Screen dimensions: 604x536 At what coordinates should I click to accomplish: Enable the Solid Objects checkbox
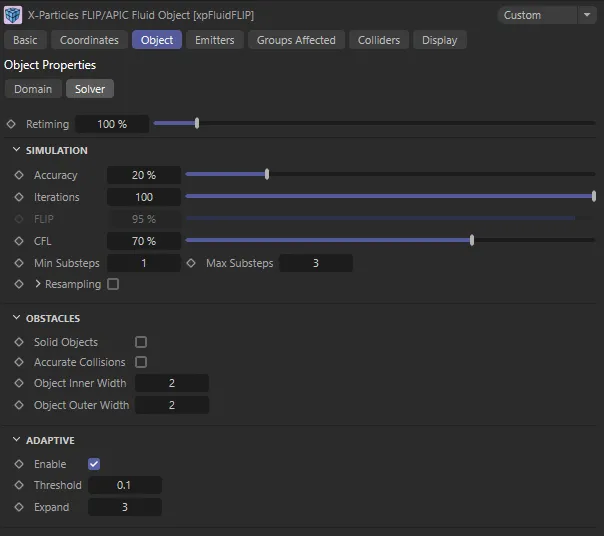pos(141,342)
